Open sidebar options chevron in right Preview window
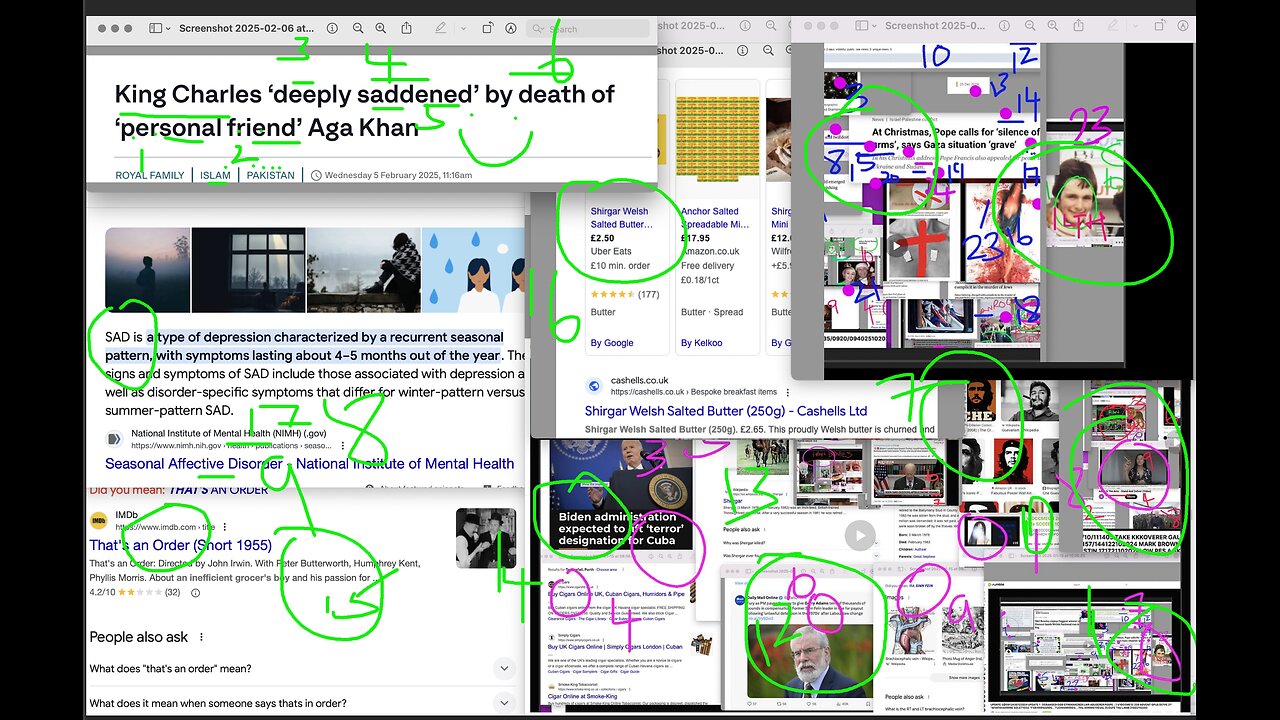The image size is (1280, 720). click(874, 26)
